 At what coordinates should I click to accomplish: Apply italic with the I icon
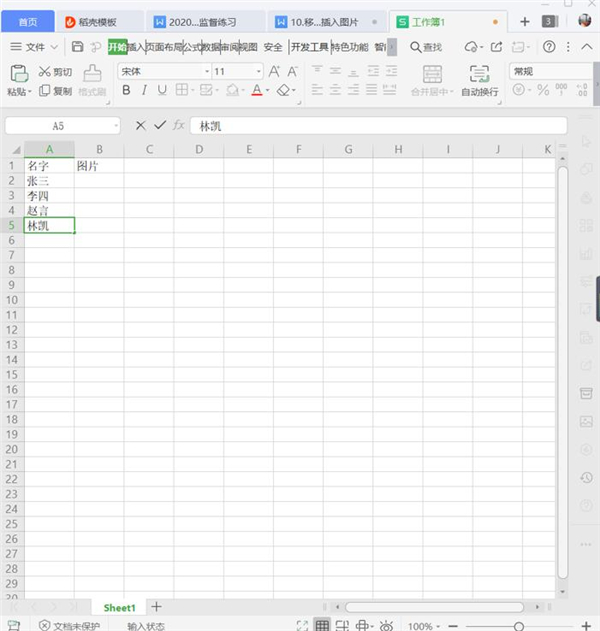pyautogui.click(x=144, y=90)
